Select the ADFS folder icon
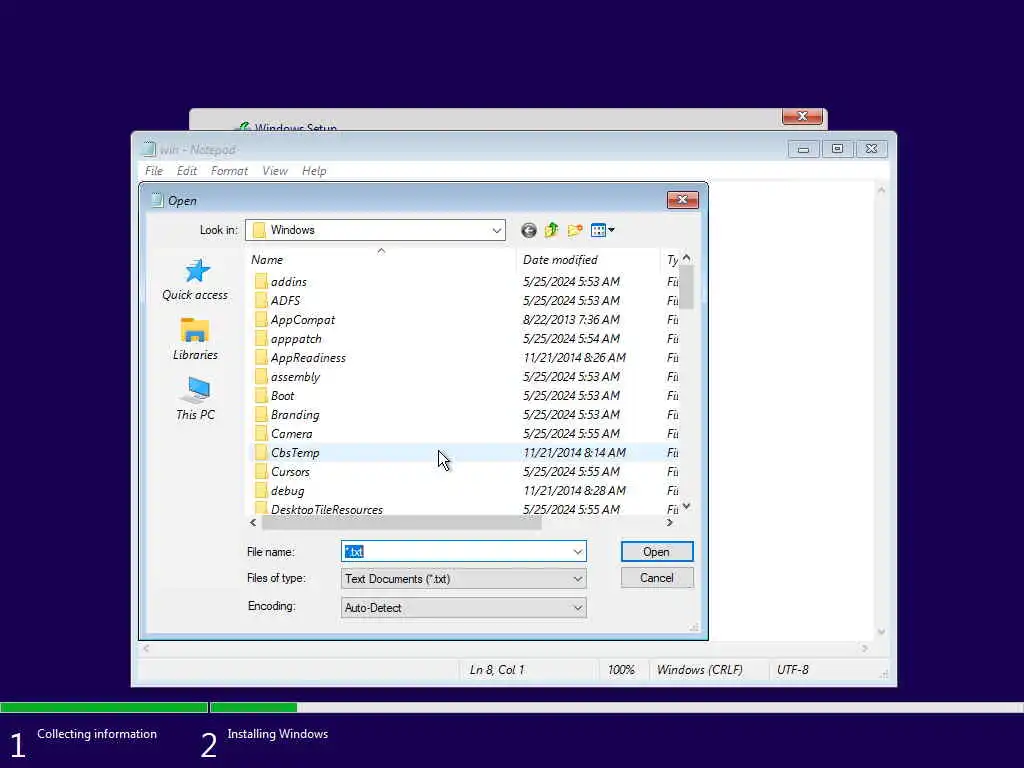This screenshot has height=768, width=1024. coord(261,300)
